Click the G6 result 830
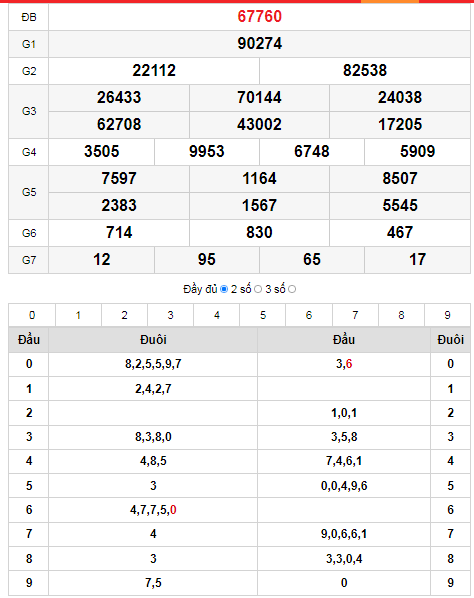The width and height of the screenshot is (474, 598). coord(259,233)
